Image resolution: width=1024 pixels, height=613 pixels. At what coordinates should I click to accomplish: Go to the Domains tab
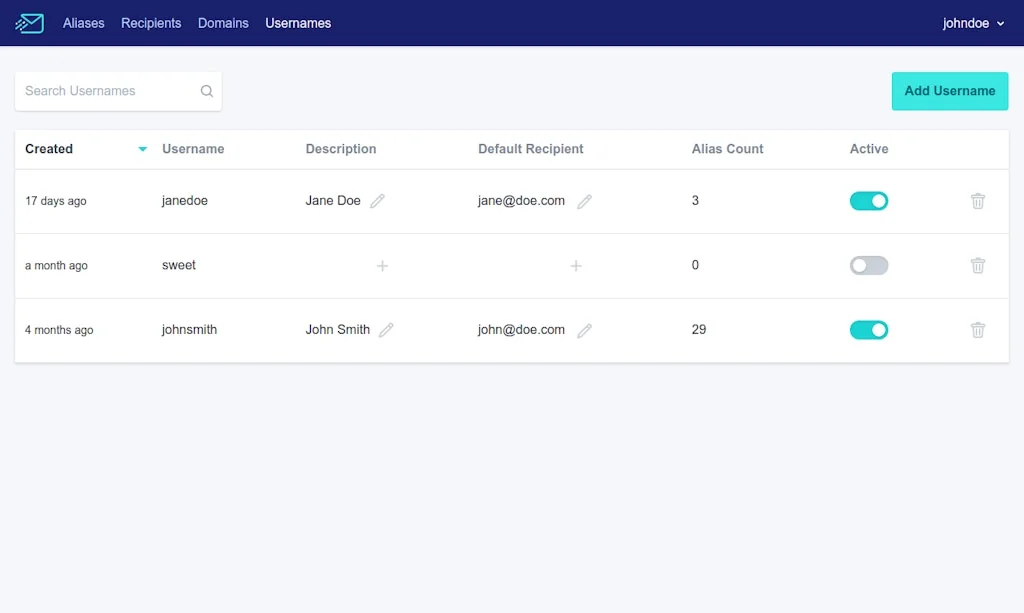[223, 23]
